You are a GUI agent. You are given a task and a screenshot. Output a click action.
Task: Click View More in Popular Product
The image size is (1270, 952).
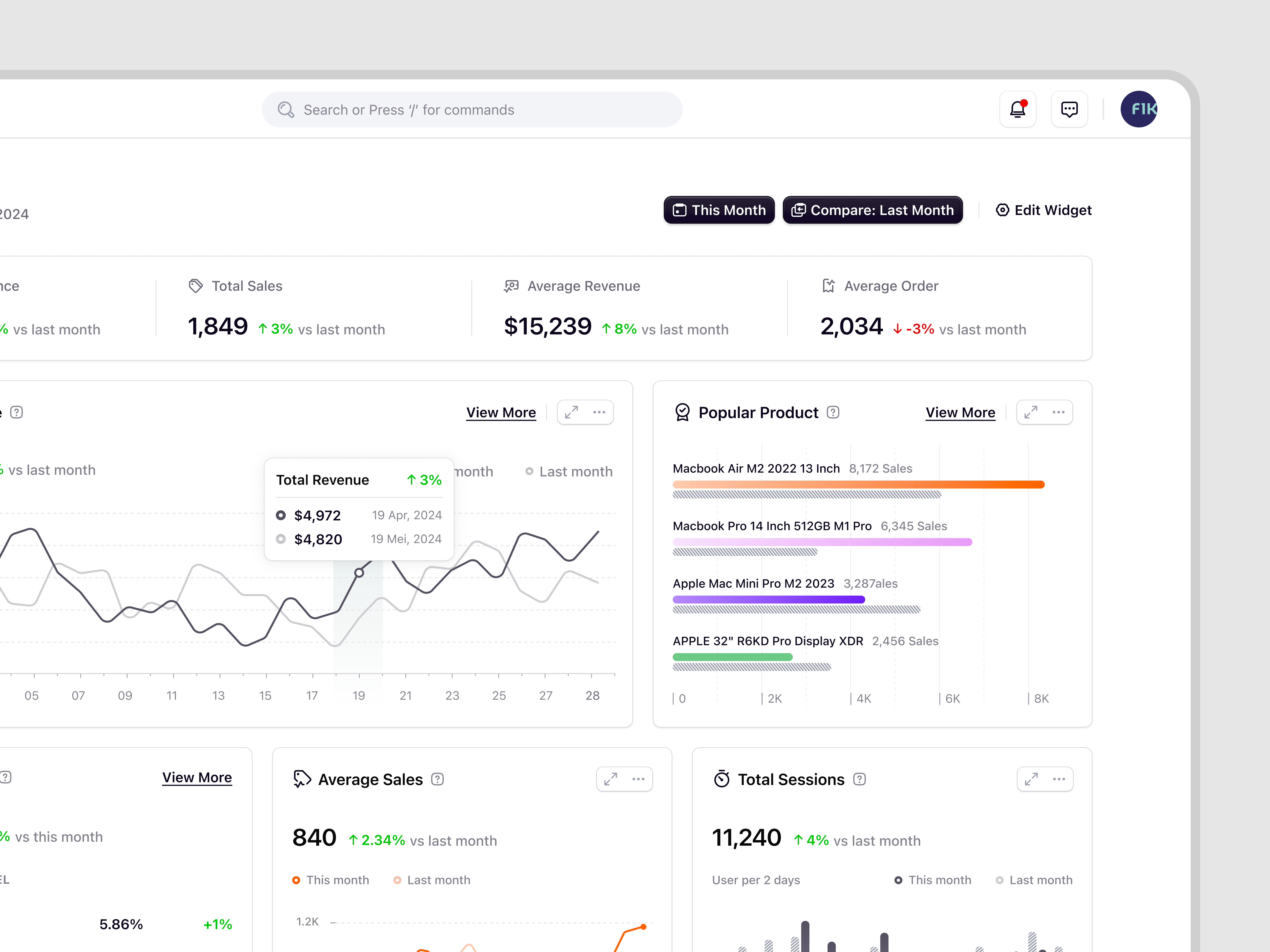(960, 412)
